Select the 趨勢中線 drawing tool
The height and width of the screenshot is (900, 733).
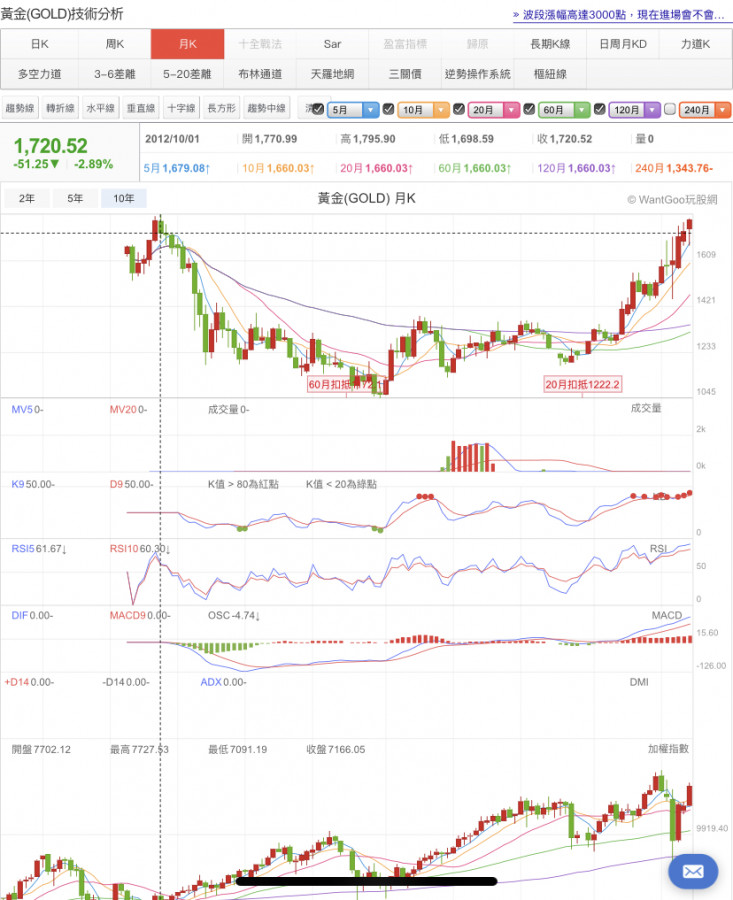[266, 108]
